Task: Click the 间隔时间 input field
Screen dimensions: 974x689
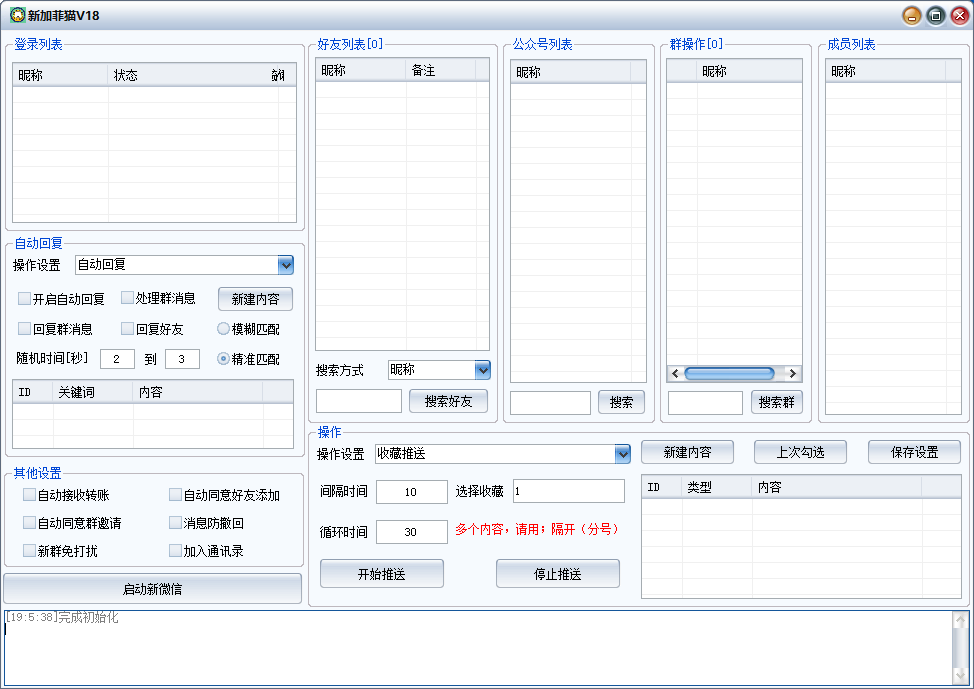Action: coord(411,491)
